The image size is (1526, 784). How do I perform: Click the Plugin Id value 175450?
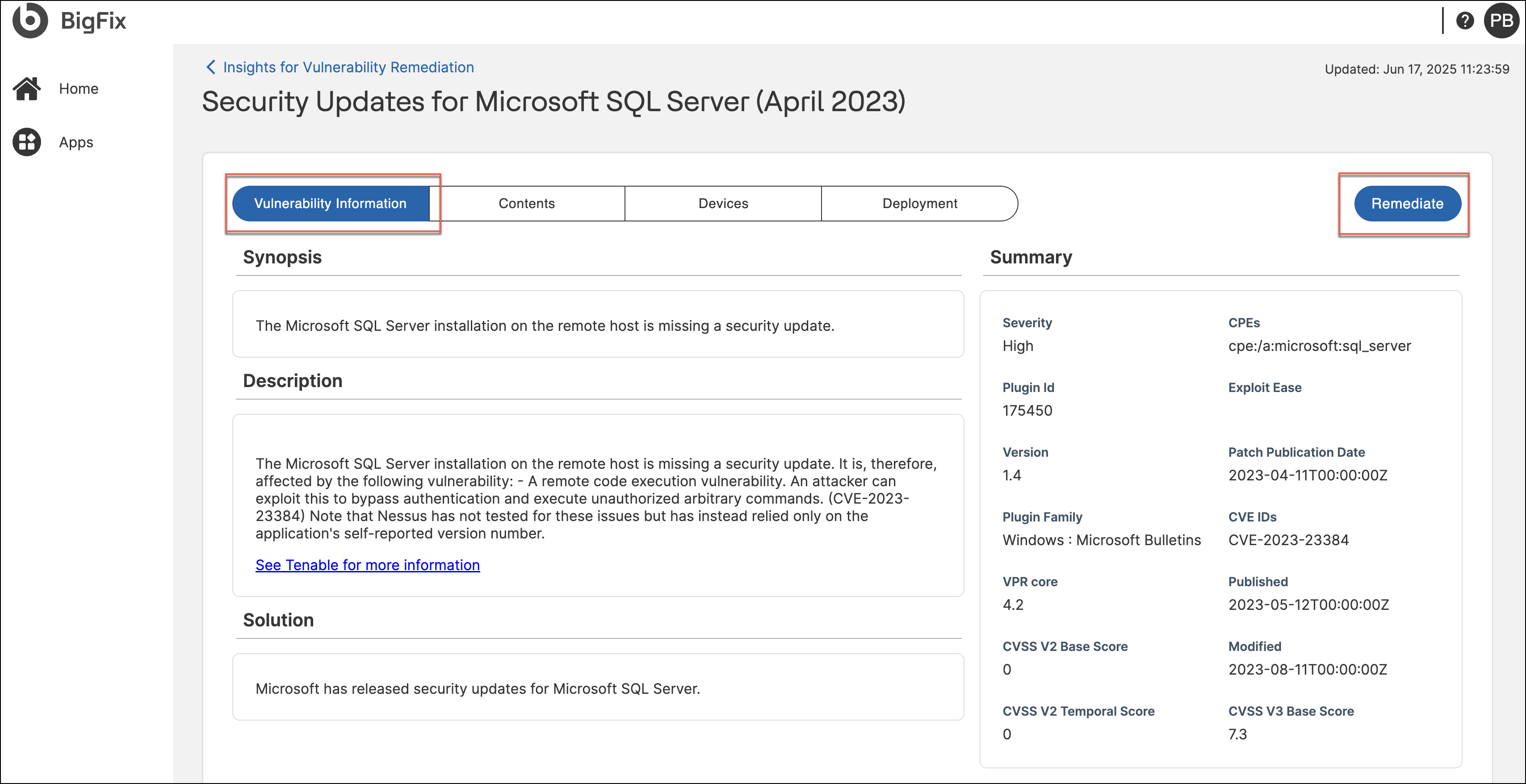(1027, 410)
